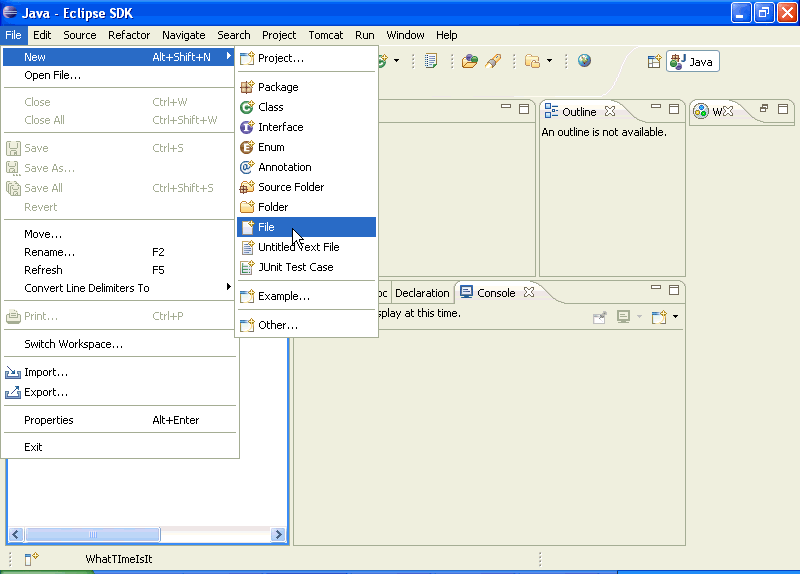Click the web browser globe icon
This screenshot has height=574, width=800.
coord(584,61)
